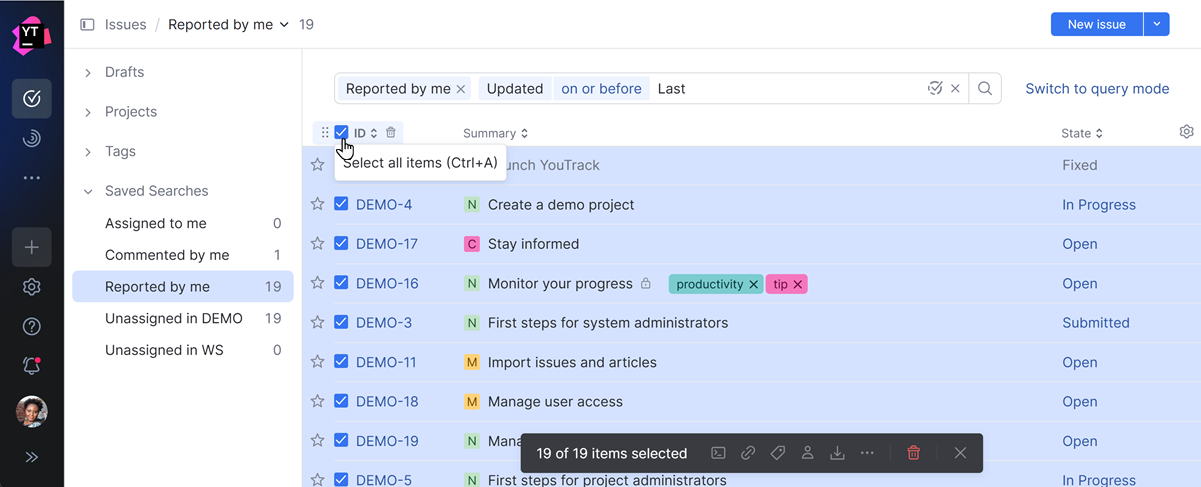This screenshot has width=1201, height=487.
Task: Open the notifications bell icon
Action: pyautogui.click(x=32, y=366)
